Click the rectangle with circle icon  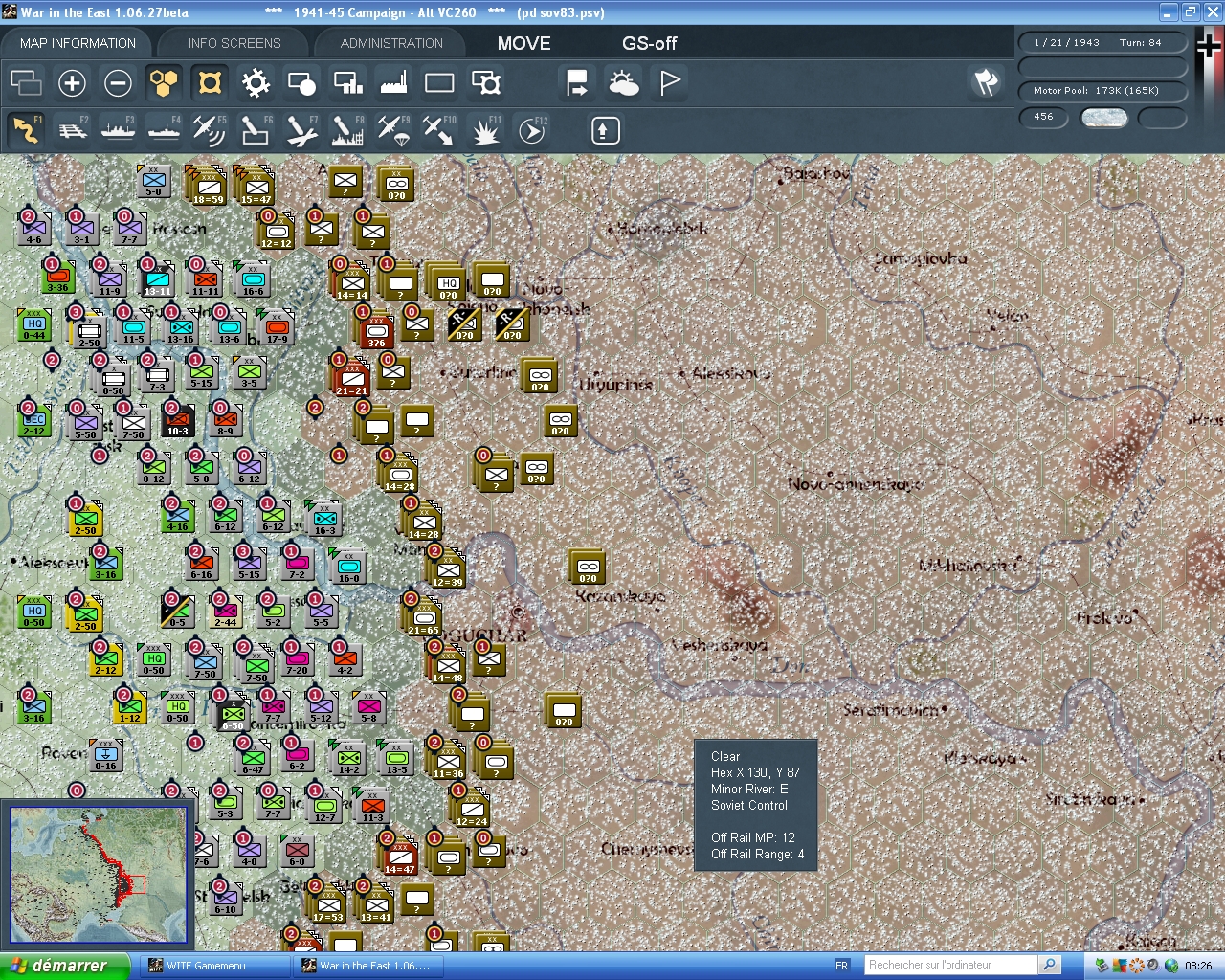(301, 83)
